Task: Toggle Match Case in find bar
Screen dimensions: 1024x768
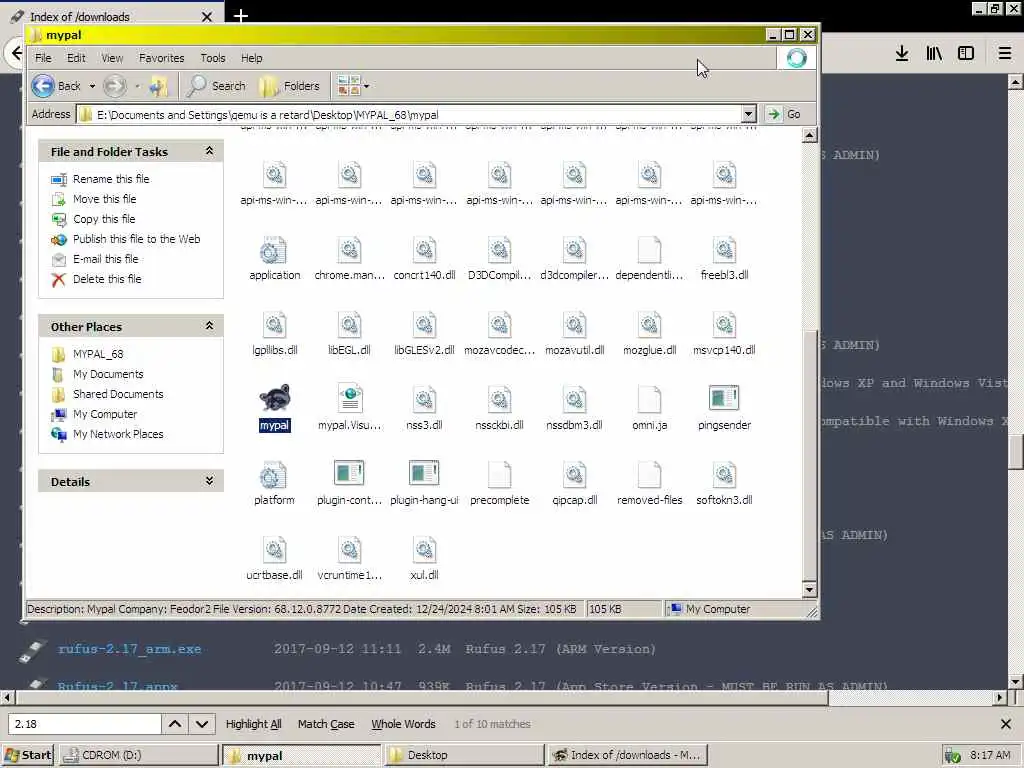Action: point(326,724)
